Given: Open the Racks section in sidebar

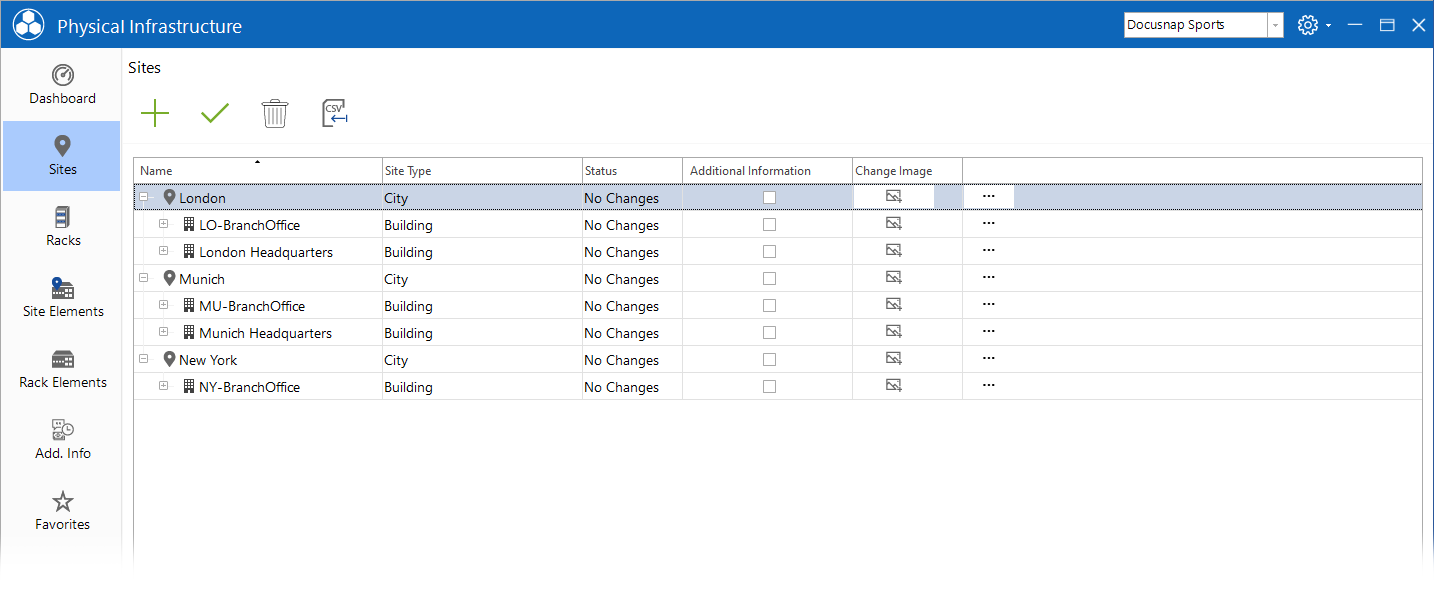Looking at the screenshot, I should [x=62, y=226].
